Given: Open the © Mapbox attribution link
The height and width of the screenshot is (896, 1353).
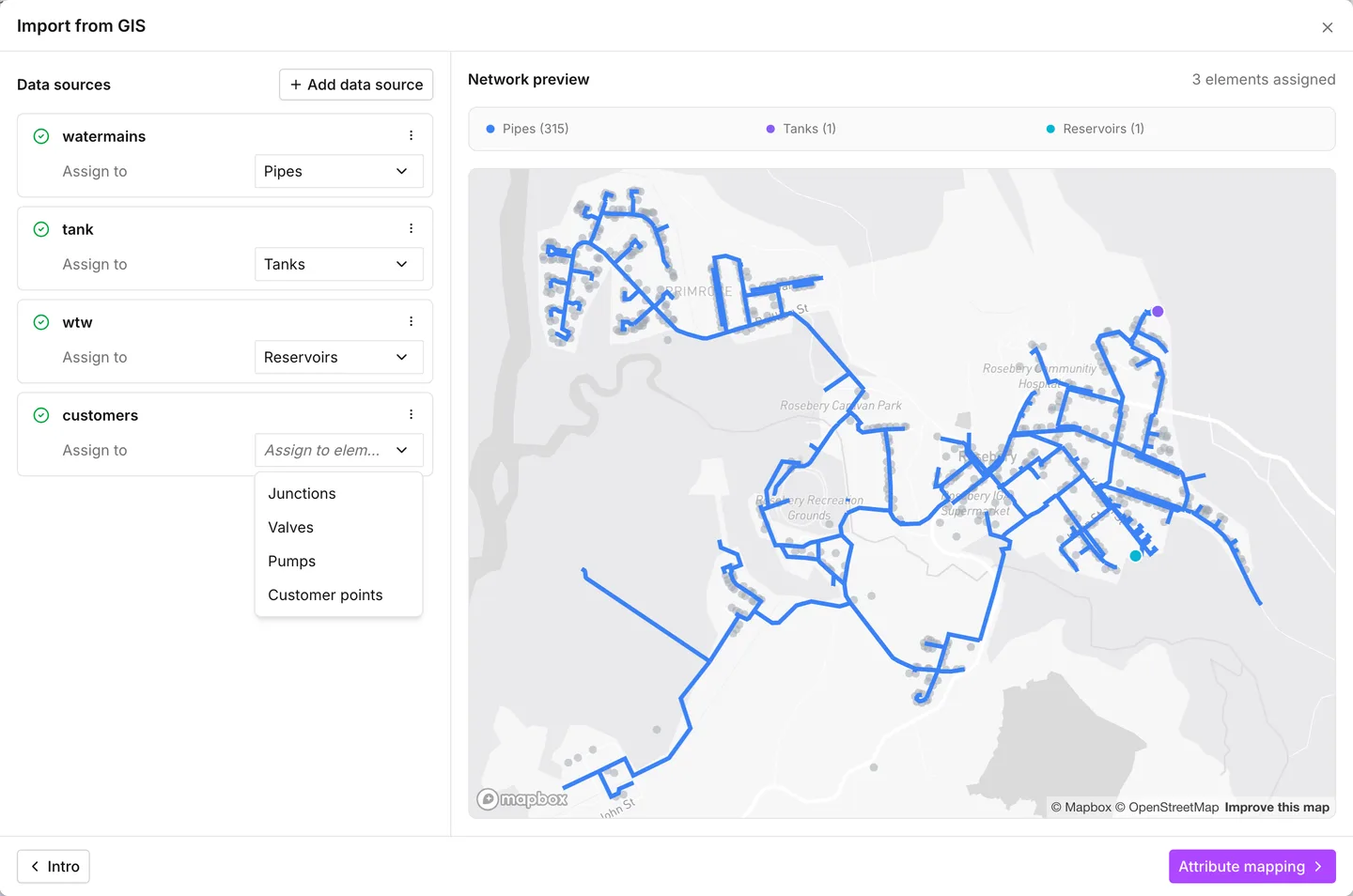Looking at the screenshot, I should (1081, 808).
